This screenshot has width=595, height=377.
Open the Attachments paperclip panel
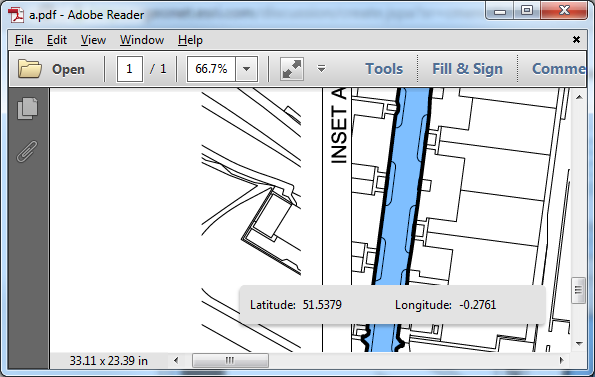pos(27,151)
